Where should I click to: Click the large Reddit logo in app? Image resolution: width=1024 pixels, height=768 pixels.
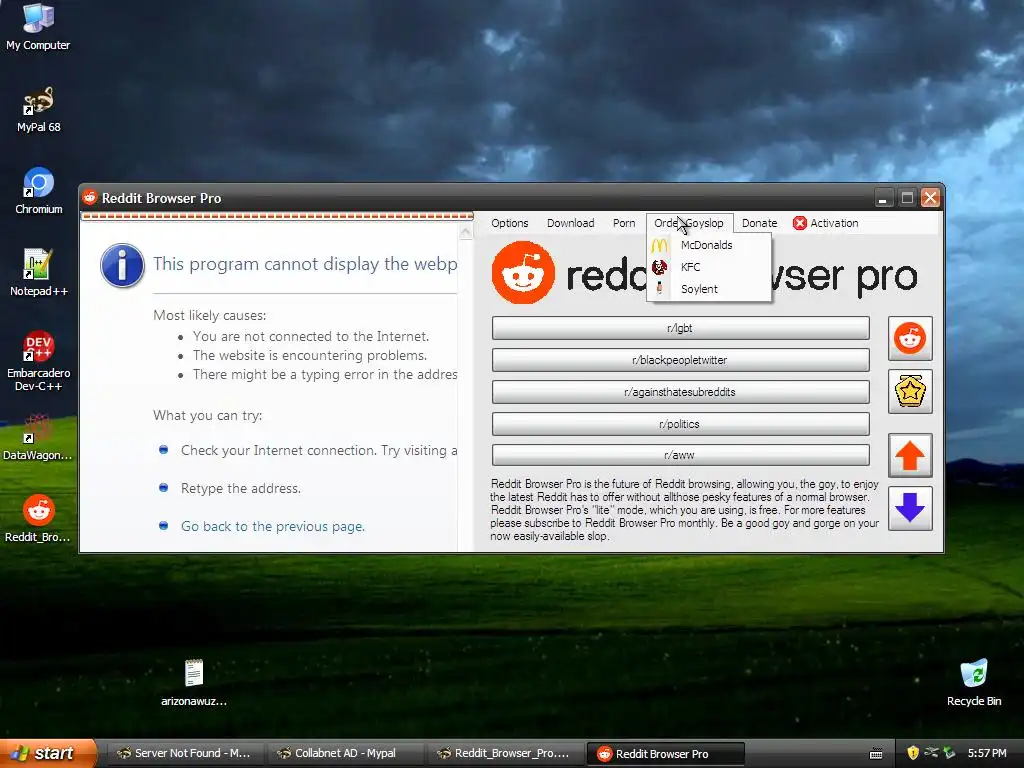coord(523,272)
